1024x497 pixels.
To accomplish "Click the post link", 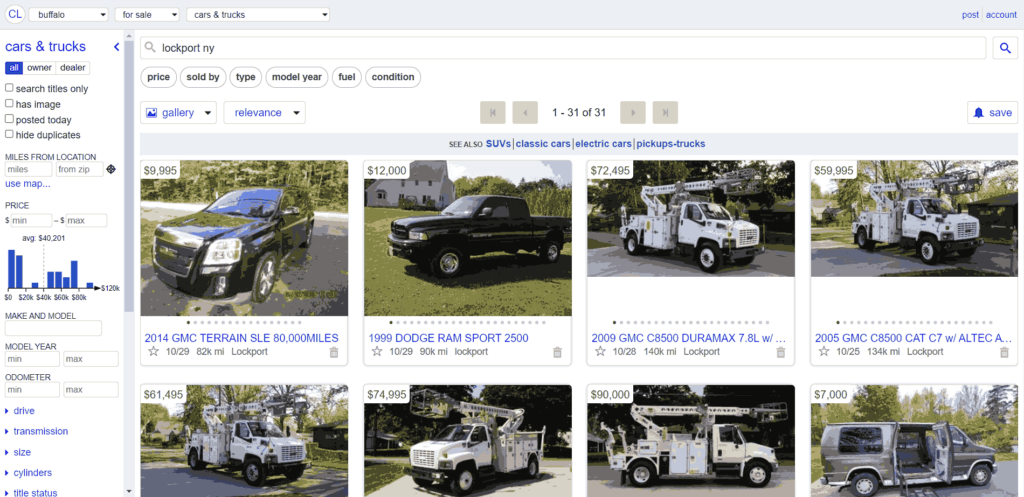I will point(970,14).
